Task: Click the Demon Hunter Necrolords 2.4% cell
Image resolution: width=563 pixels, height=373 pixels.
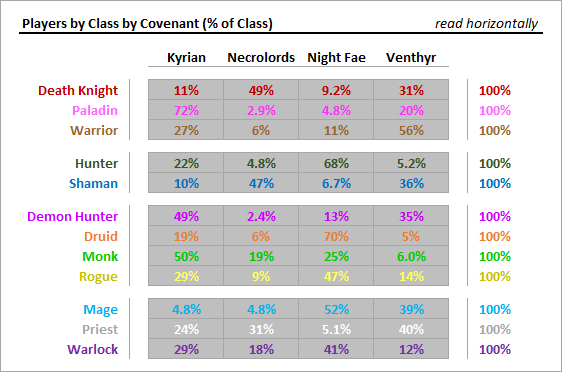Action: click(x=261, y=216)
